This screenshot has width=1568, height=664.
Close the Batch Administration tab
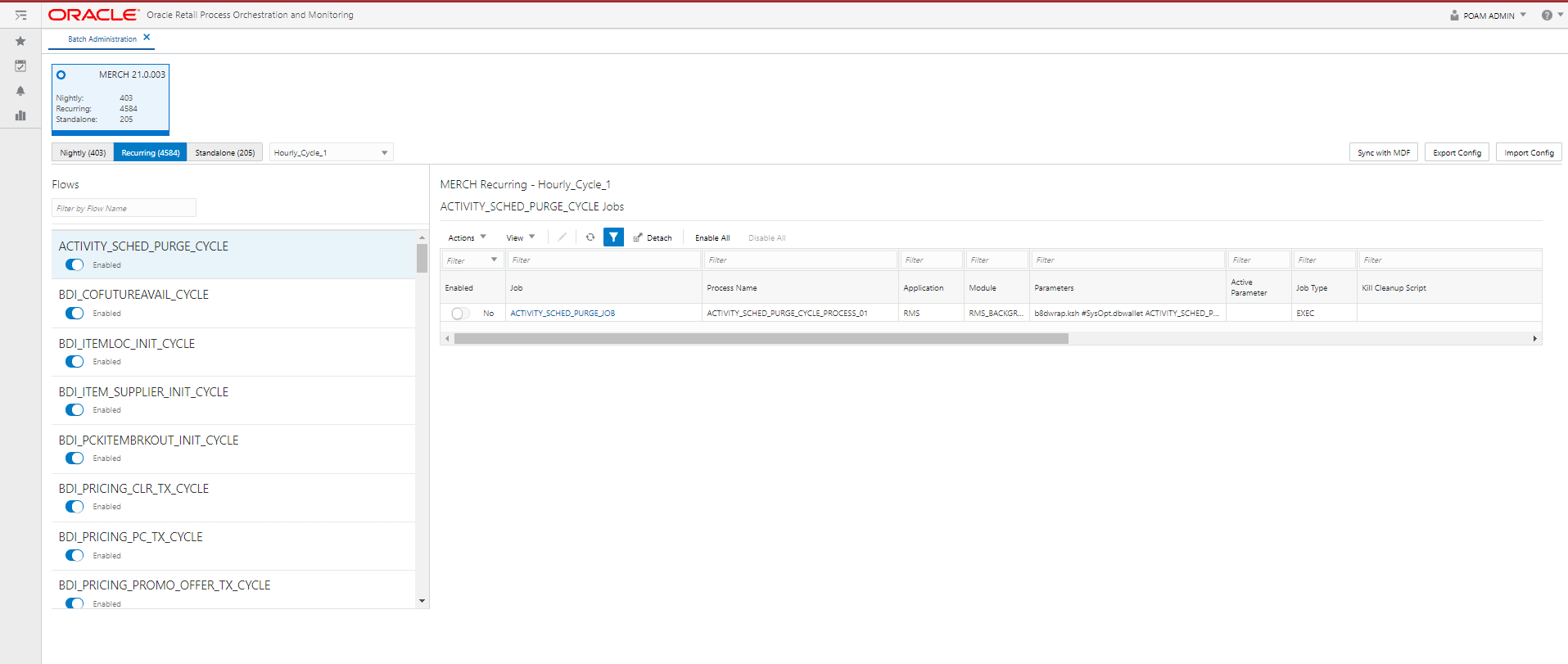pos(147,38)
